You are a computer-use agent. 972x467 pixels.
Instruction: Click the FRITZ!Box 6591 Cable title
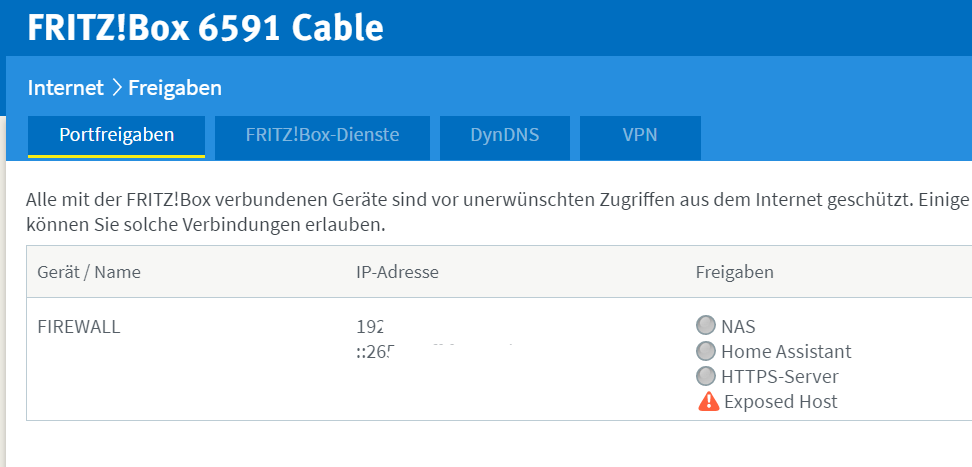click(205, 27)
